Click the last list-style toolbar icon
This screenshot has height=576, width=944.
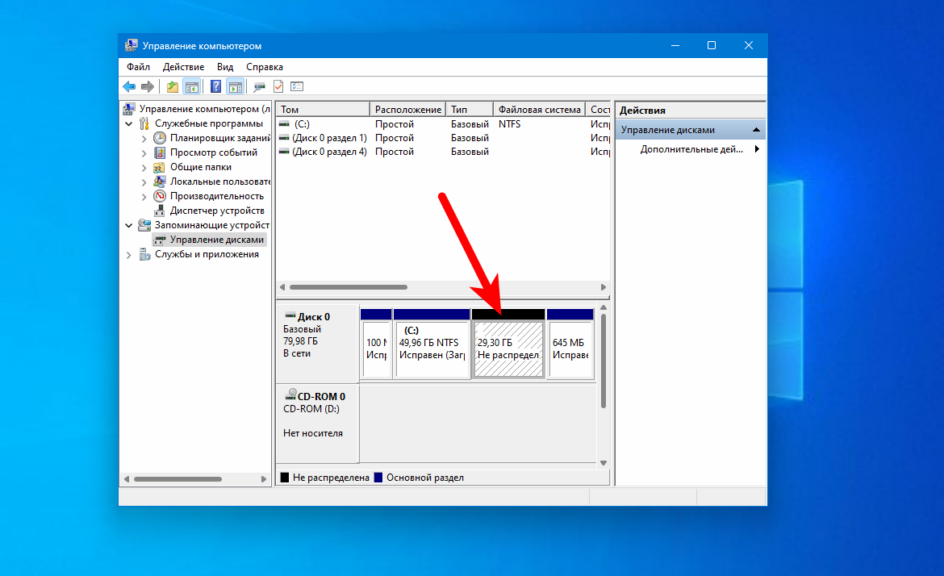click(297, 87)
